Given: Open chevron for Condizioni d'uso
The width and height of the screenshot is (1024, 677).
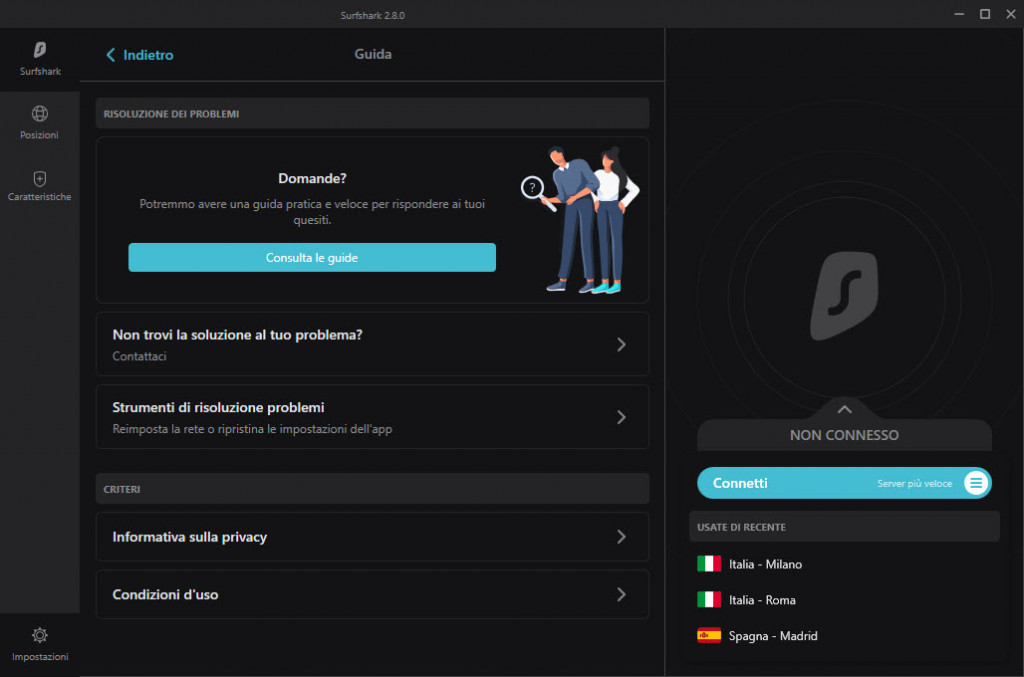Looking at the screenshot, I should pos(621,595).
